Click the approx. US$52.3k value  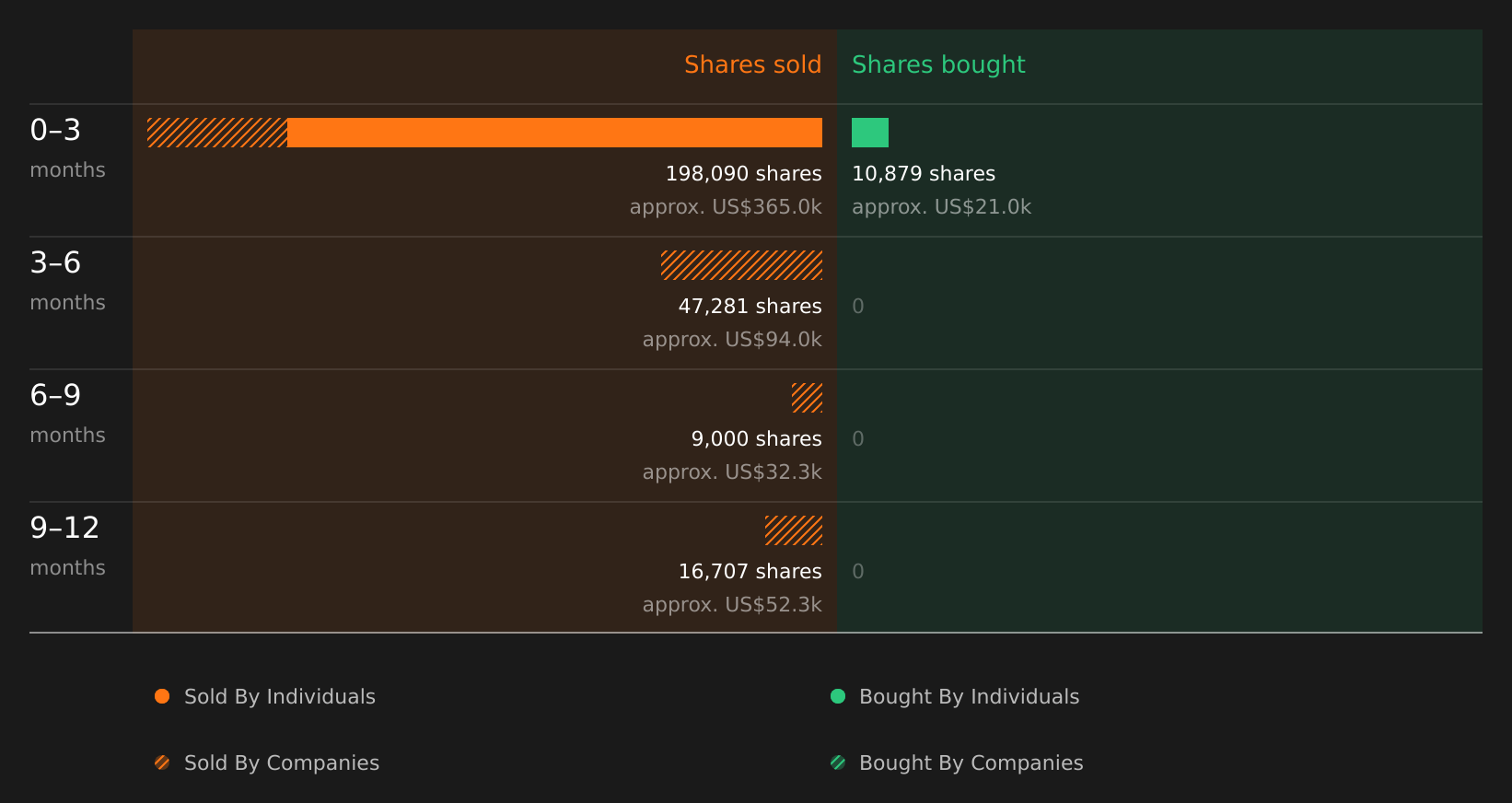732,604
